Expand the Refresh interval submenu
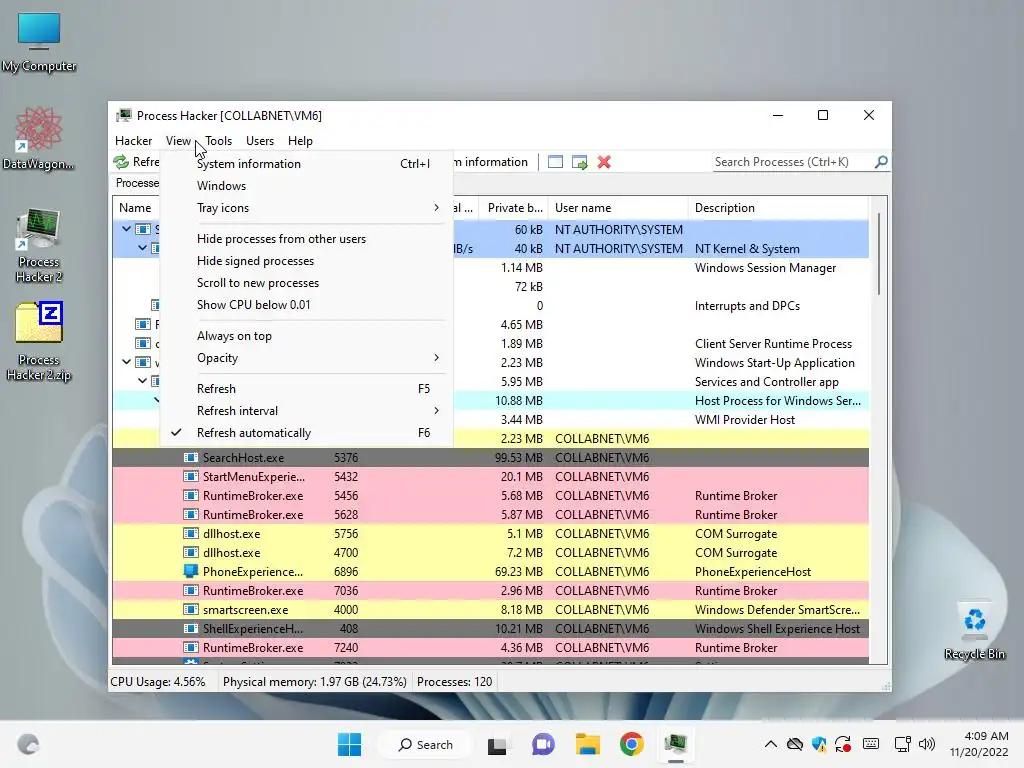 pyautogui.click(x=306, y=411)
